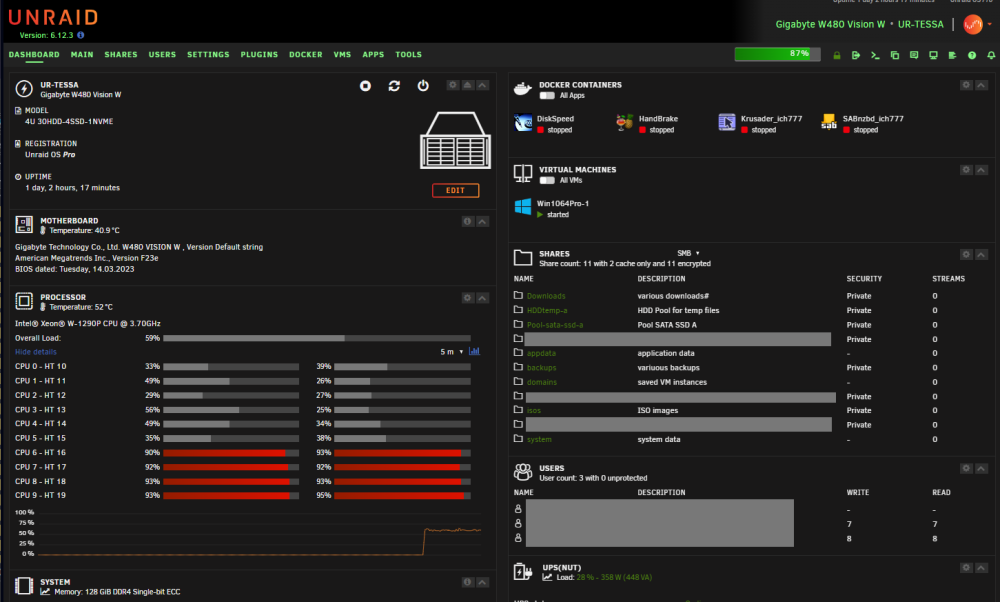The width and height of the screenshot is (1000, 602).
Task: Shut down server with the power icon
Action: [x=423, y=85]
